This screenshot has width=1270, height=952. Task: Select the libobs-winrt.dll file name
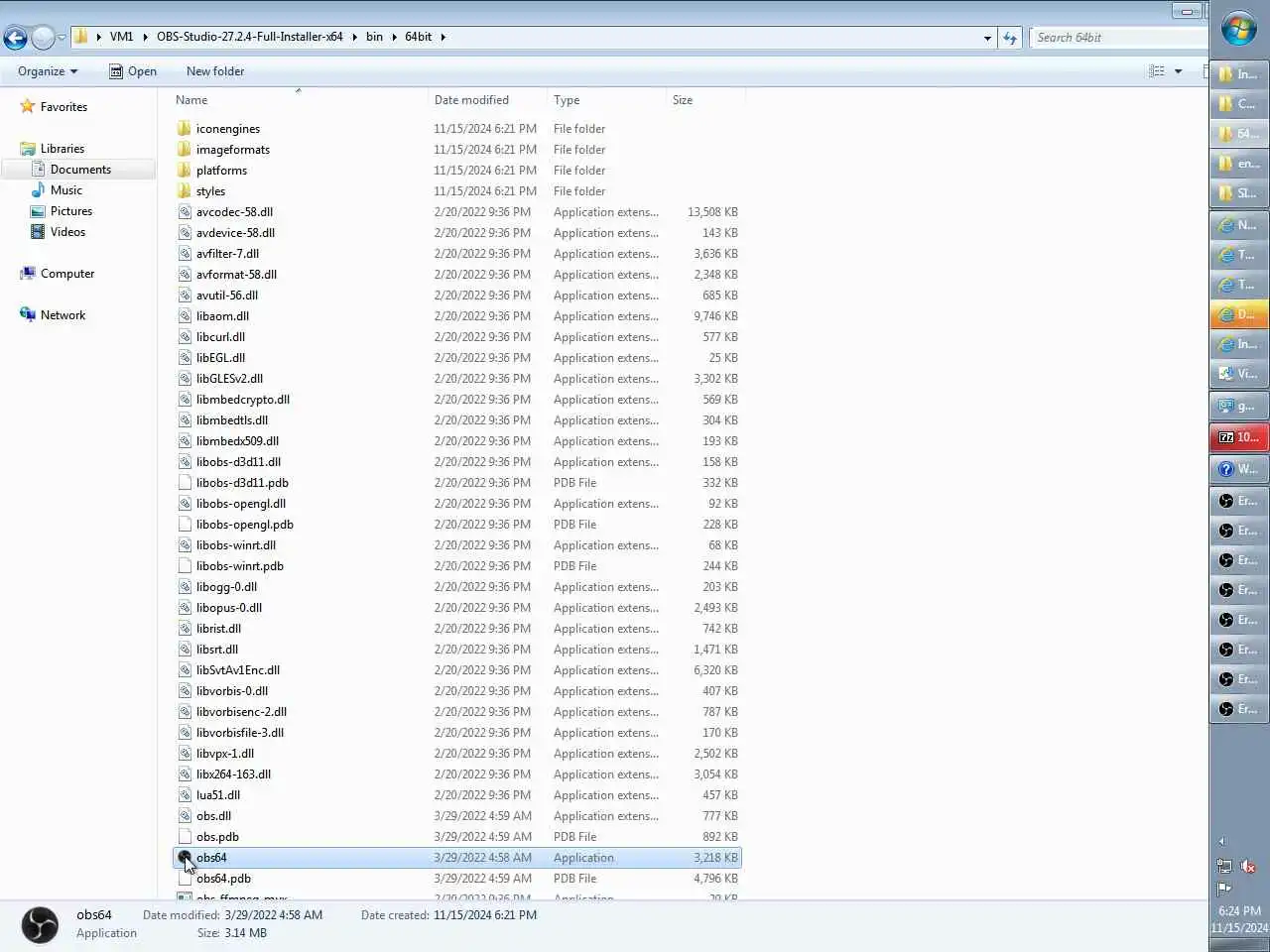pos(236,545)
